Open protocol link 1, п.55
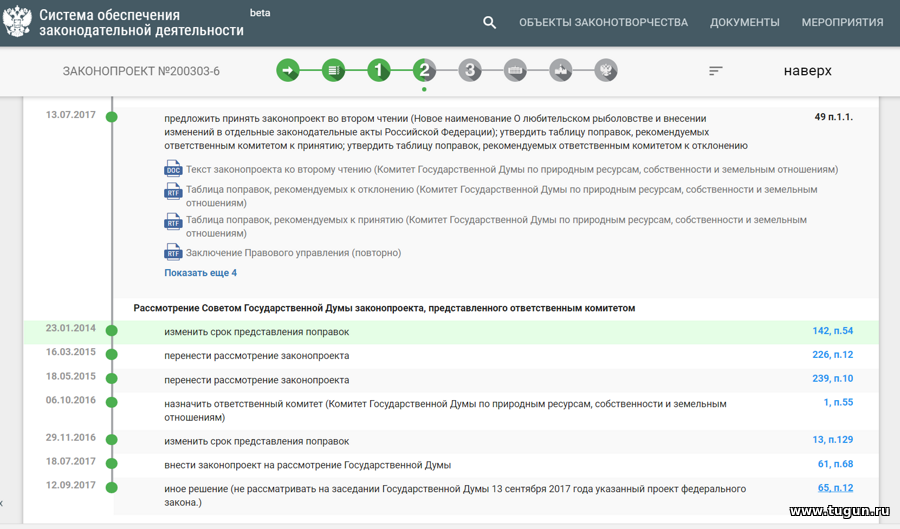This screenshot has width=900, height=529. pos(838,403)
